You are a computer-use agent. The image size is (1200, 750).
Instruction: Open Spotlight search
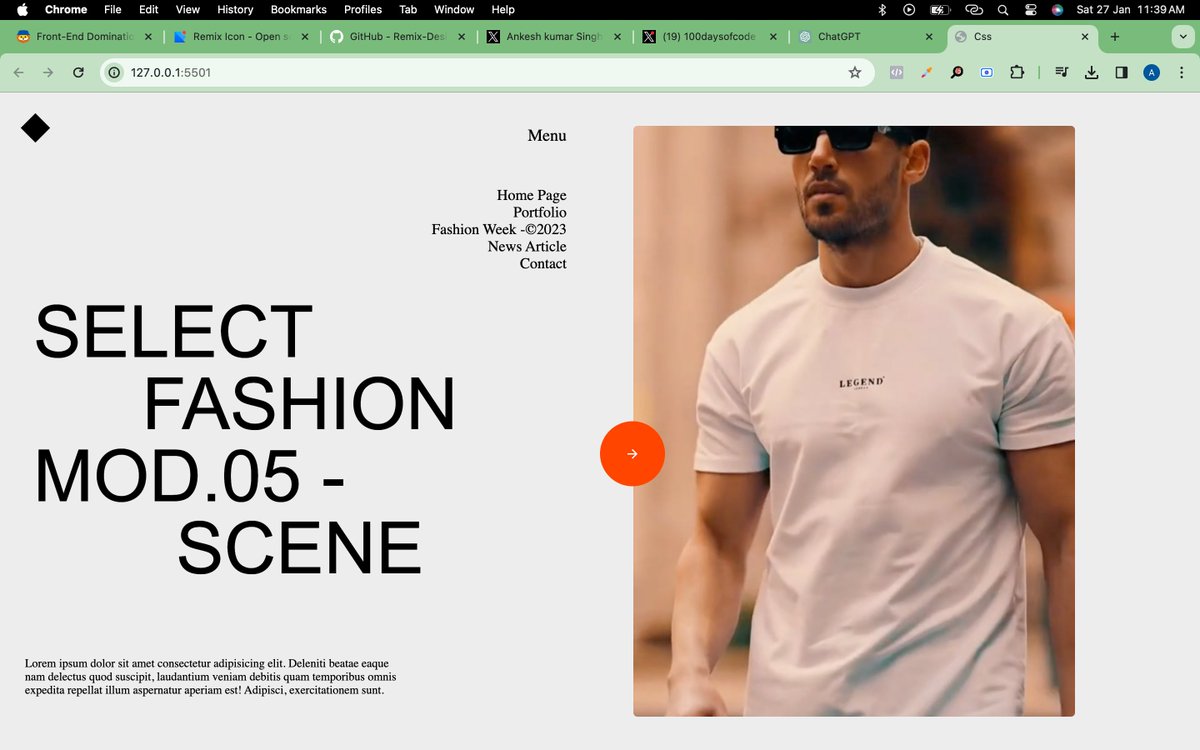[x=1003, y=9]
